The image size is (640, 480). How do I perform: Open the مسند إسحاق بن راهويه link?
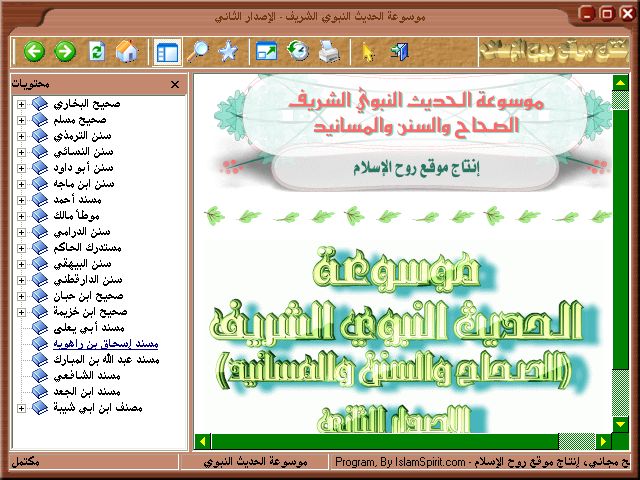point(106,344)
